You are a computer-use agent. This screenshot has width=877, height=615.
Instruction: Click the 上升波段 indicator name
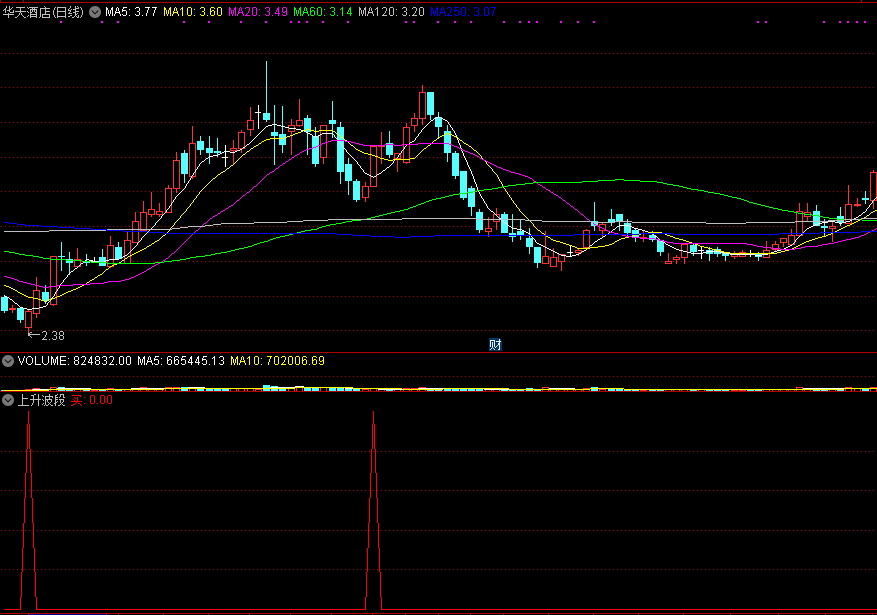41,400
